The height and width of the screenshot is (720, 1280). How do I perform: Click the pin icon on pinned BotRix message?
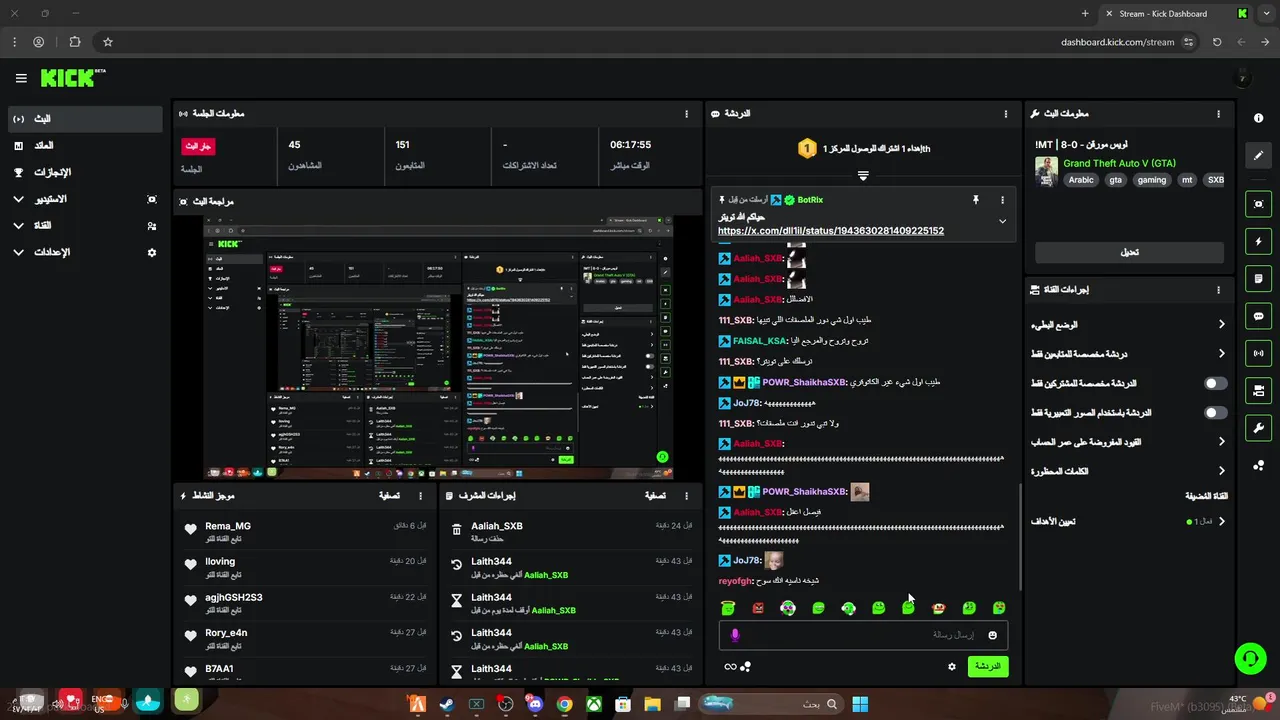(x=976, y=200)
